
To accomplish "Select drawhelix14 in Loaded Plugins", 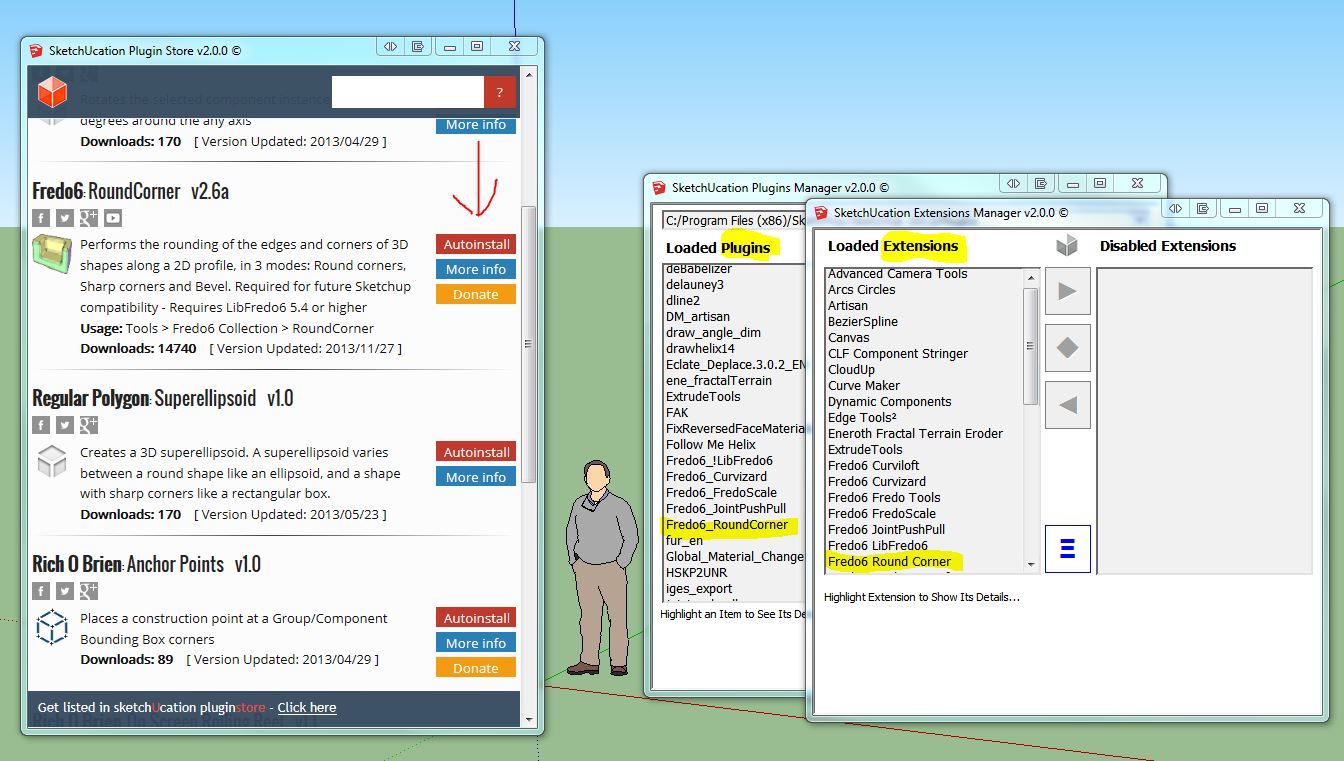I will pyautogui.click(x=700, y=348).
